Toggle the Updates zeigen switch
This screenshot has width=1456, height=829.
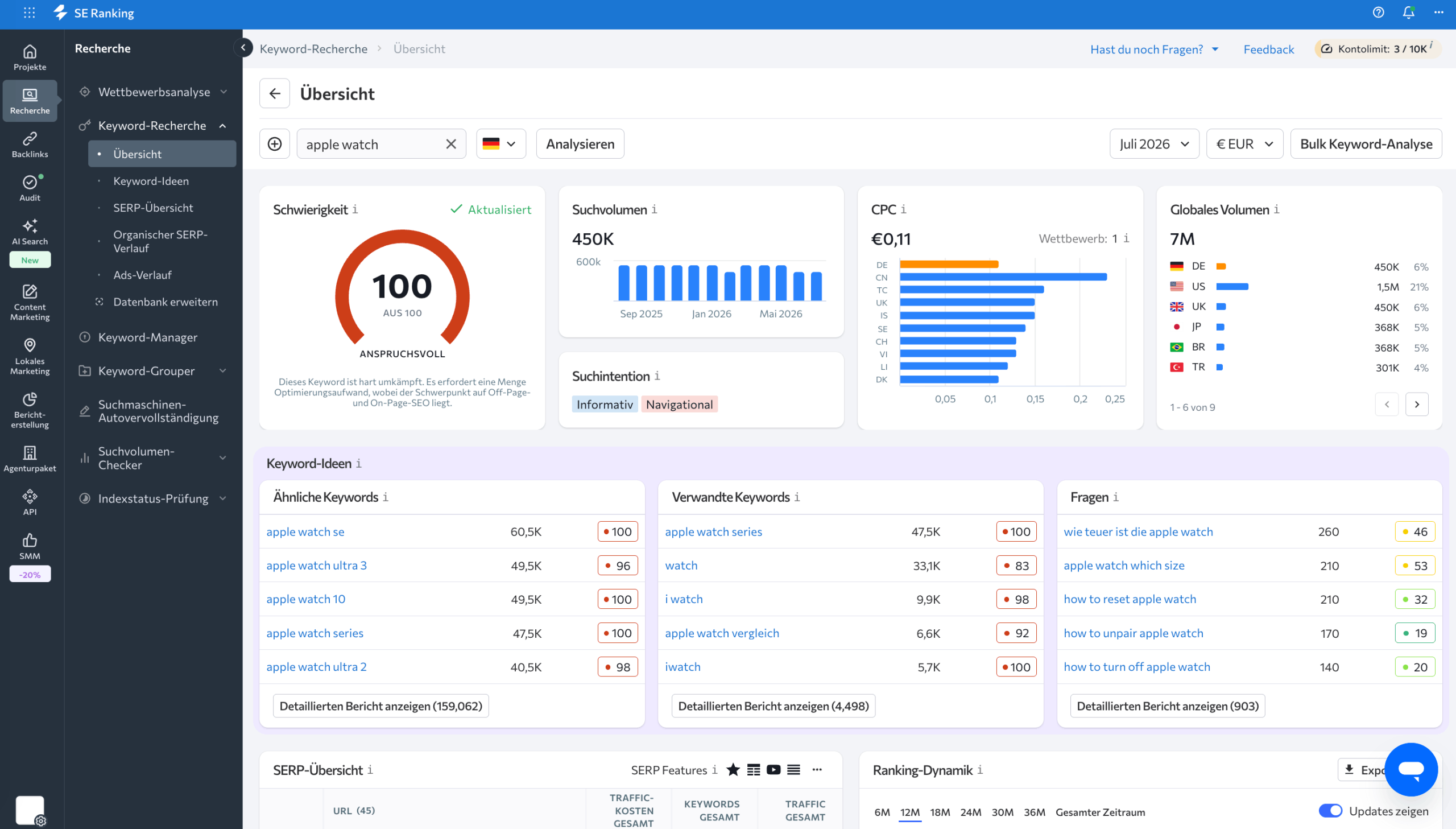[x=1330, y=811]
